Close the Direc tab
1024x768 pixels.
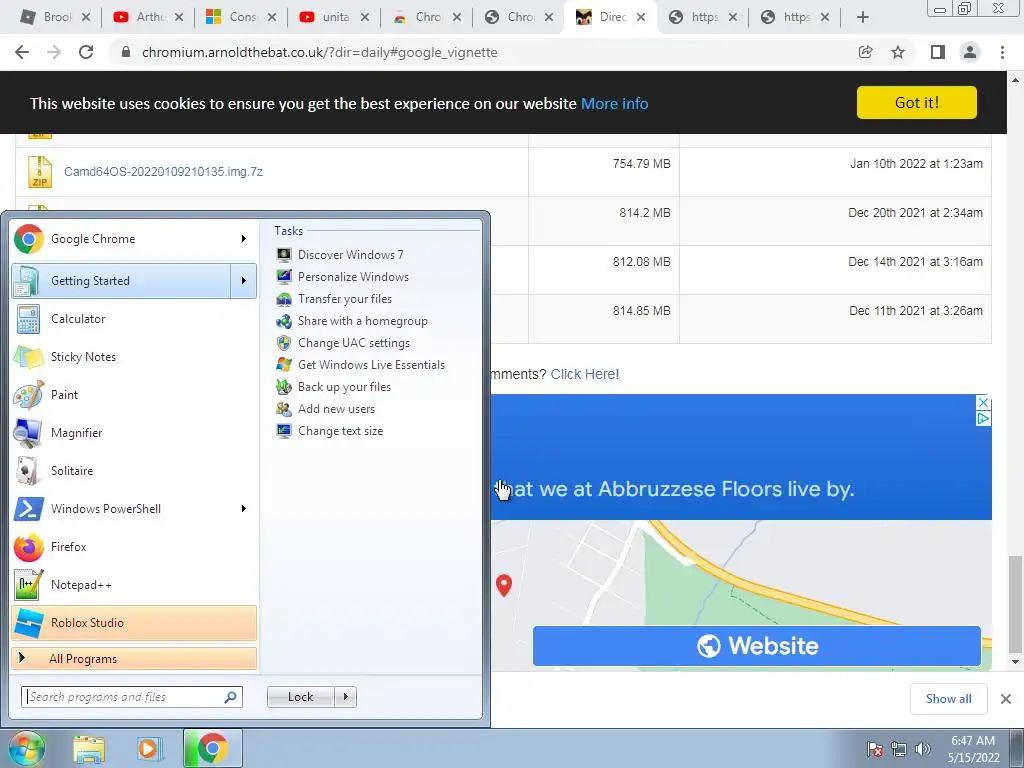(641, 17)
